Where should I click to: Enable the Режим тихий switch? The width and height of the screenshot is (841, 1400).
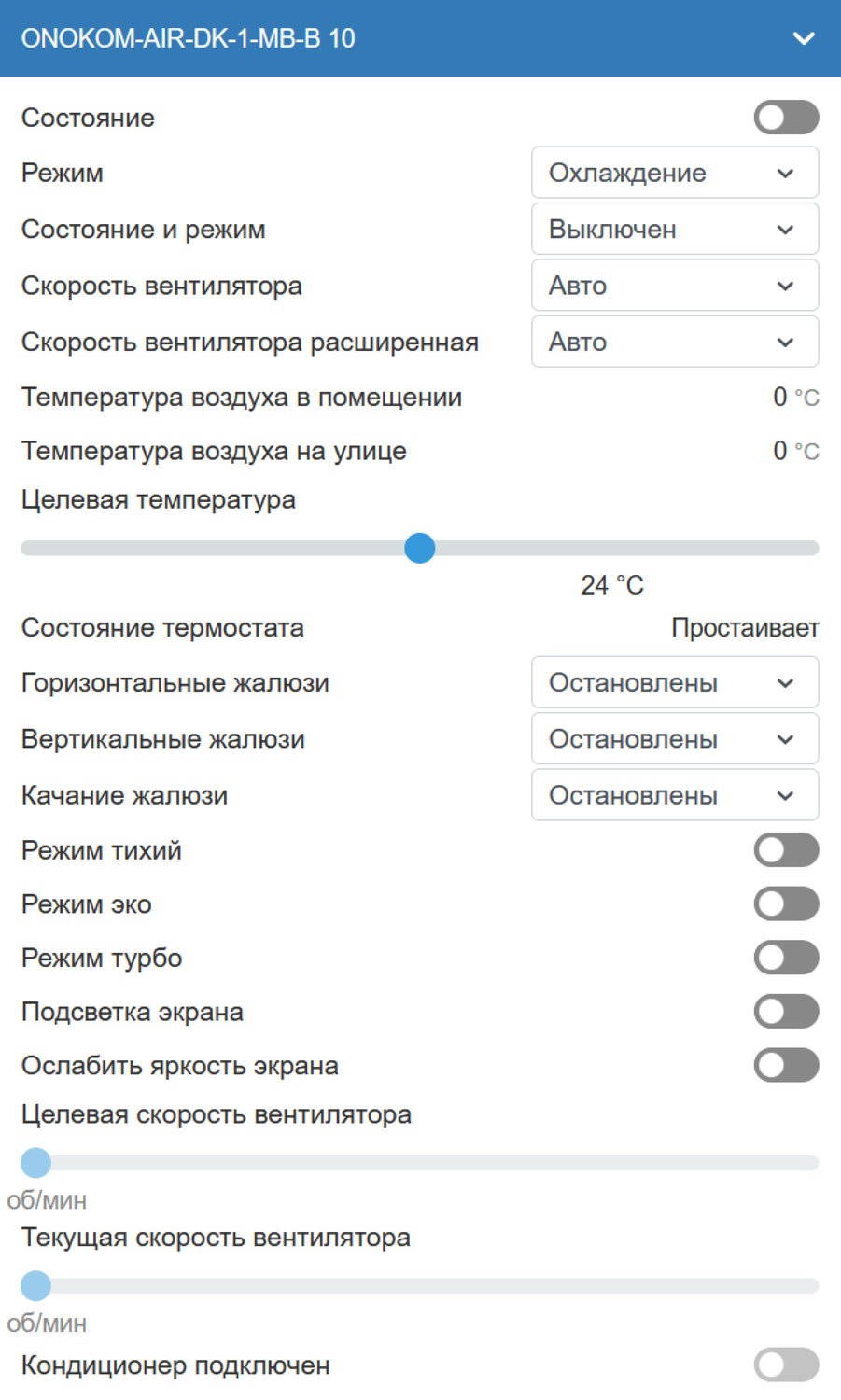[x=786, y=850]
